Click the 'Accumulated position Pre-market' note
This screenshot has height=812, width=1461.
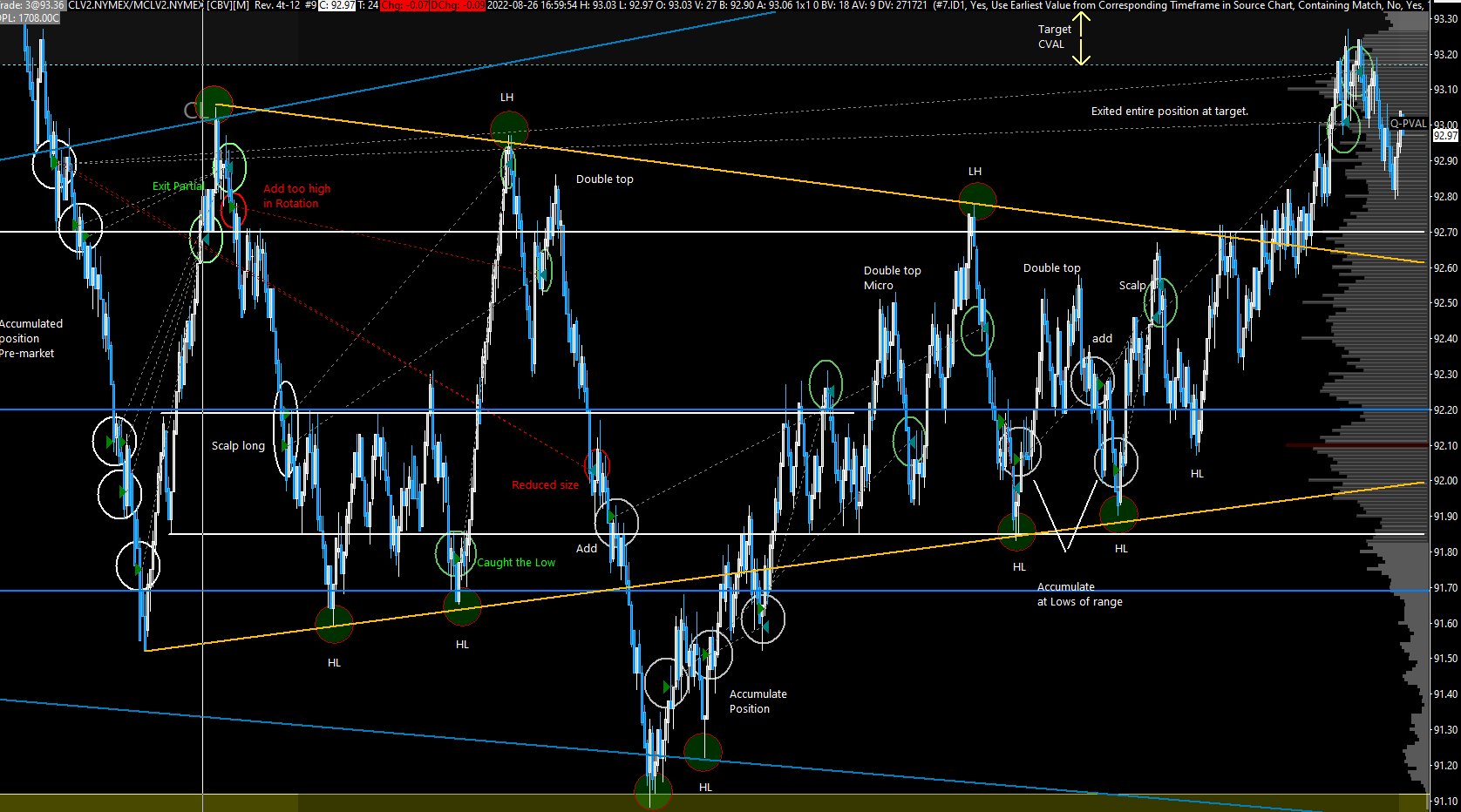[31, 339]
